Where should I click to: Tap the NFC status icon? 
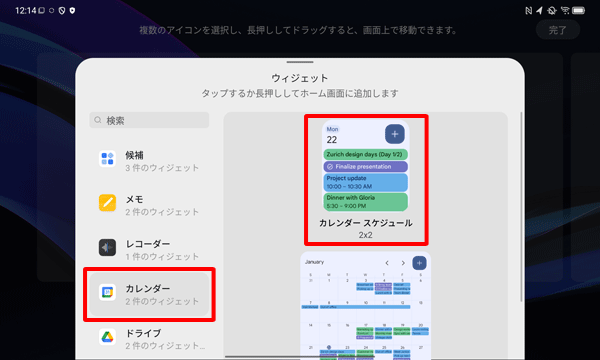pyautogui.click(x=529, y=11)
